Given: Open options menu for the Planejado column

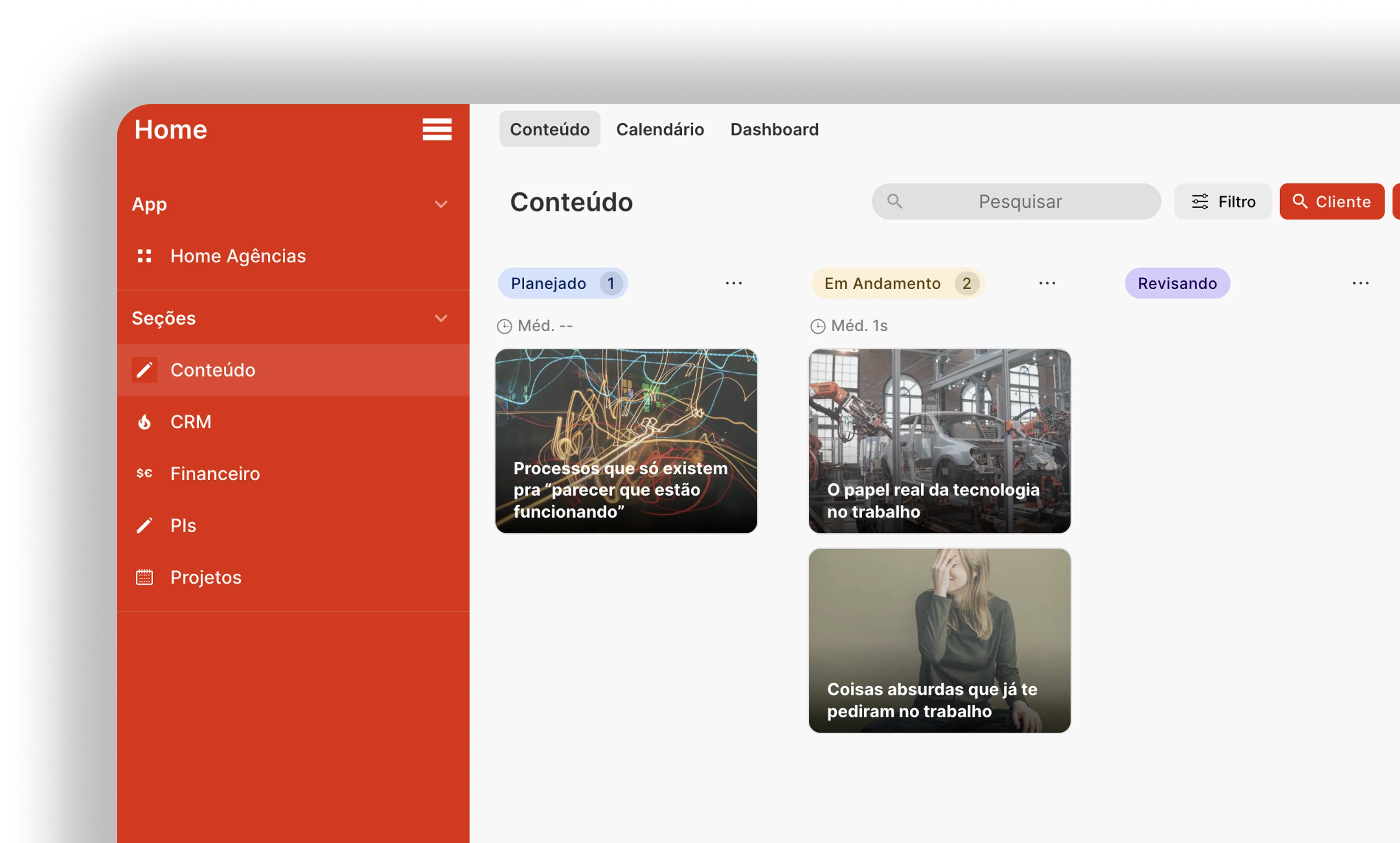Looking at the screenshot, I should [734, 283].
